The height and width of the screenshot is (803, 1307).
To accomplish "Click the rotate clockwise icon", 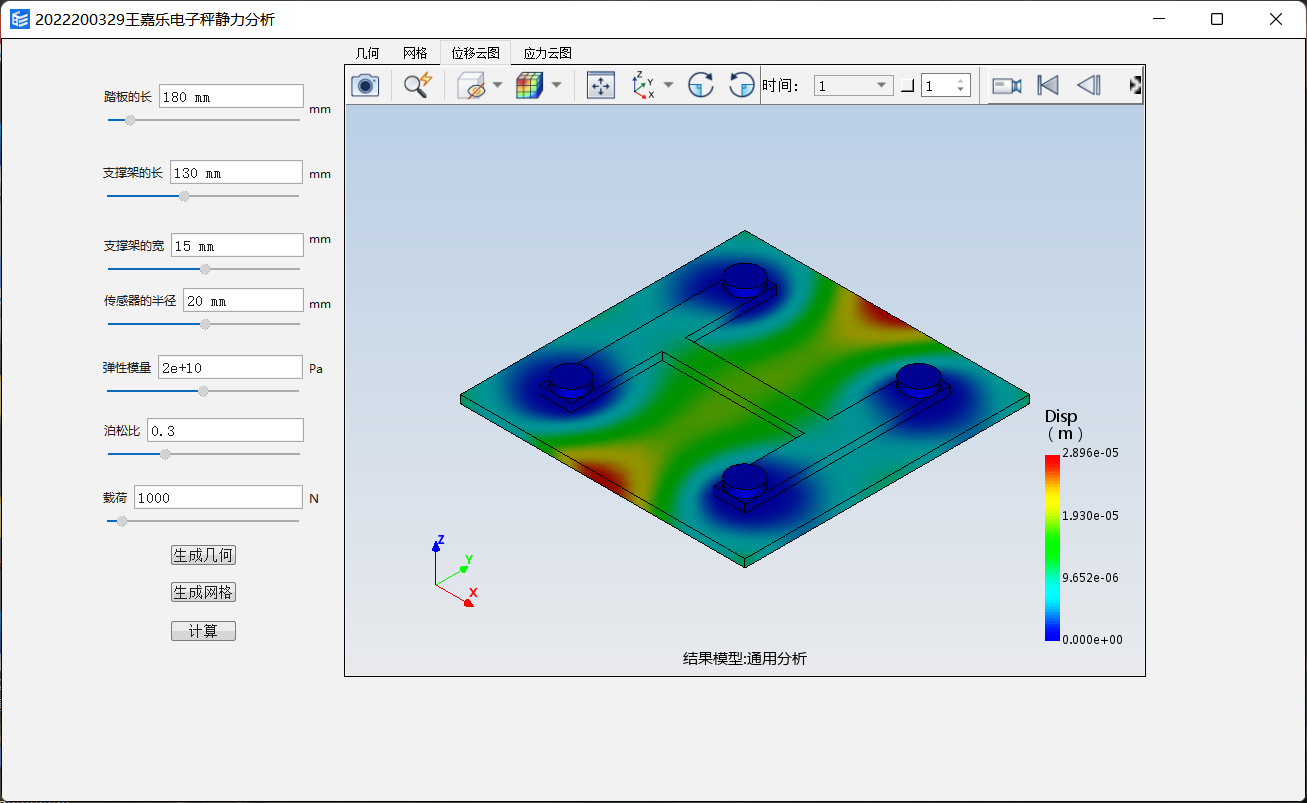I will pos(701,86).
